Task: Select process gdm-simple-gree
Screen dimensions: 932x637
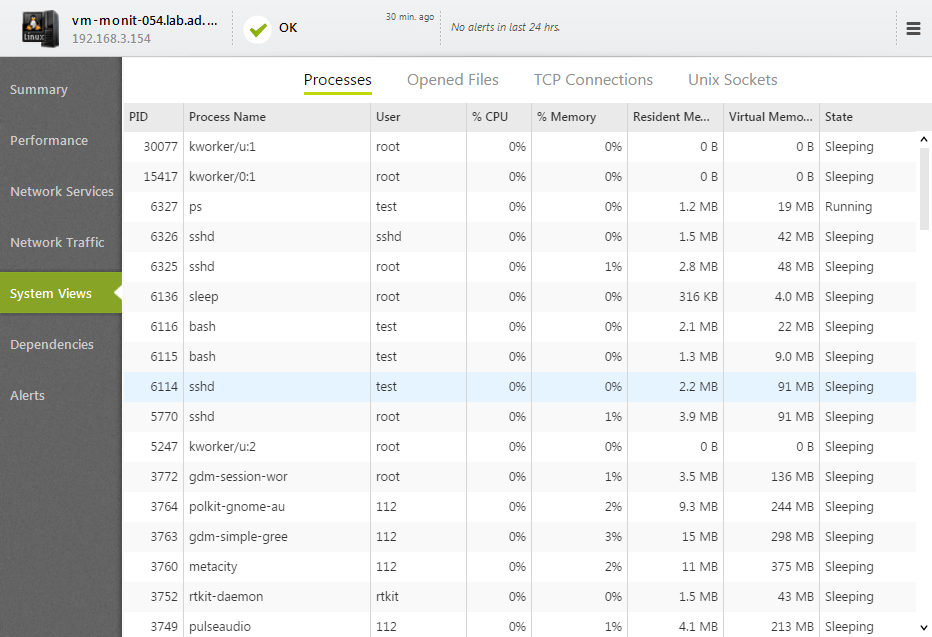Action: (x=519, y=537)
